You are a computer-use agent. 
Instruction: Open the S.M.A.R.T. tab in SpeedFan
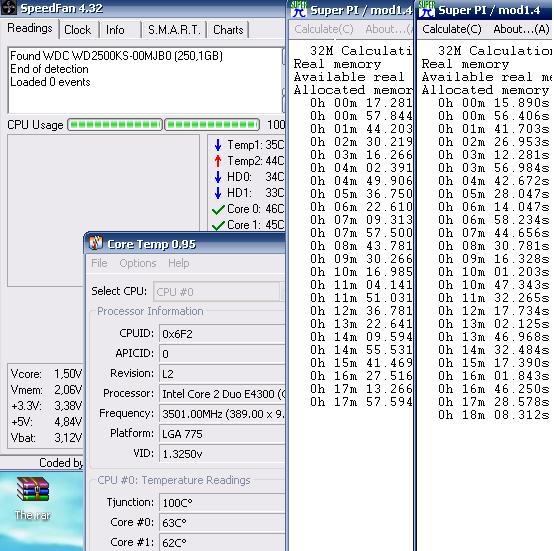[174, 30]
